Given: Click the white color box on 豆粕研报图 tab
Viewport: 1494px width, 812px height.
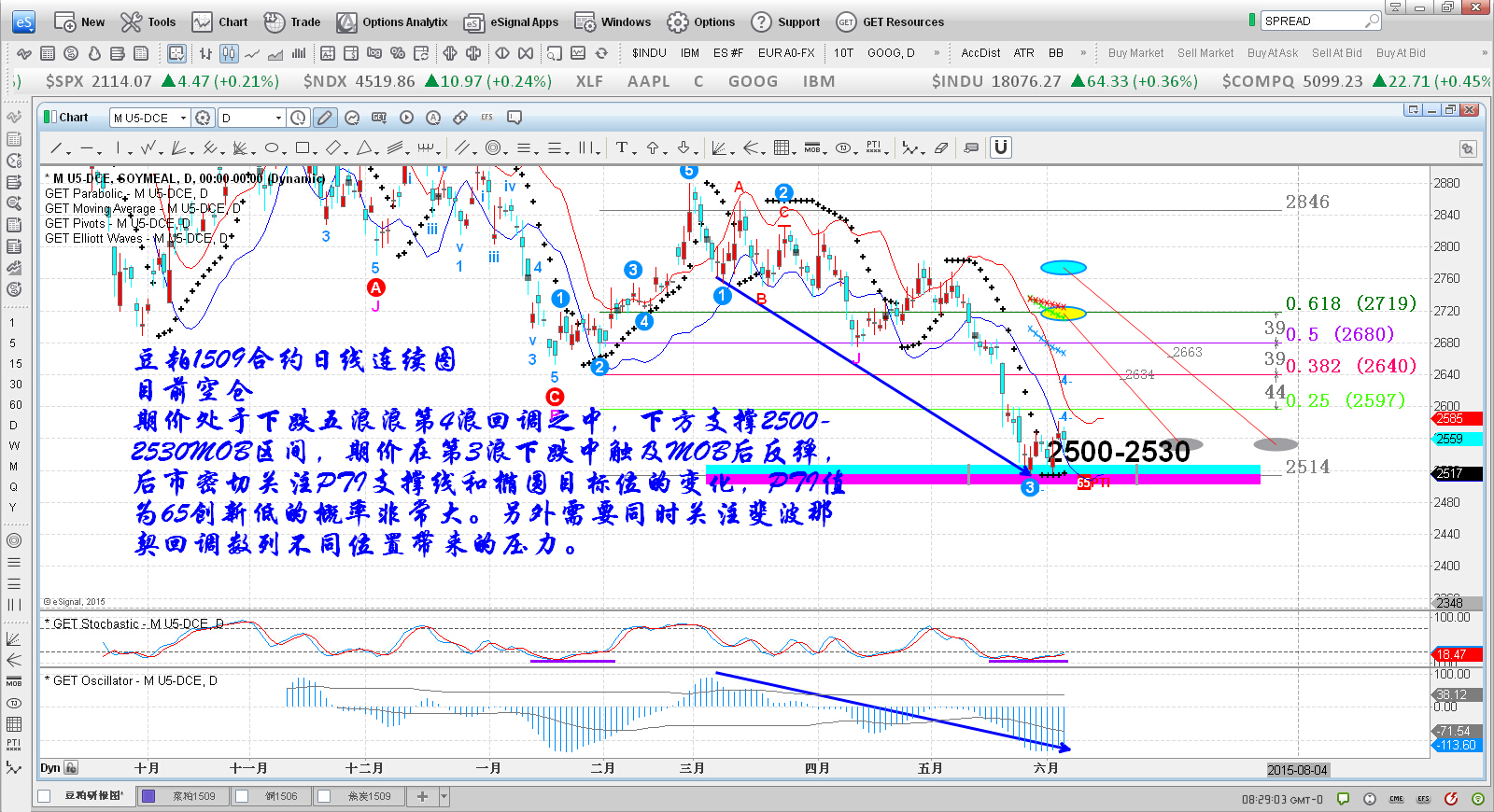Looking at the screenshot, I should click(x=43, y=796).
